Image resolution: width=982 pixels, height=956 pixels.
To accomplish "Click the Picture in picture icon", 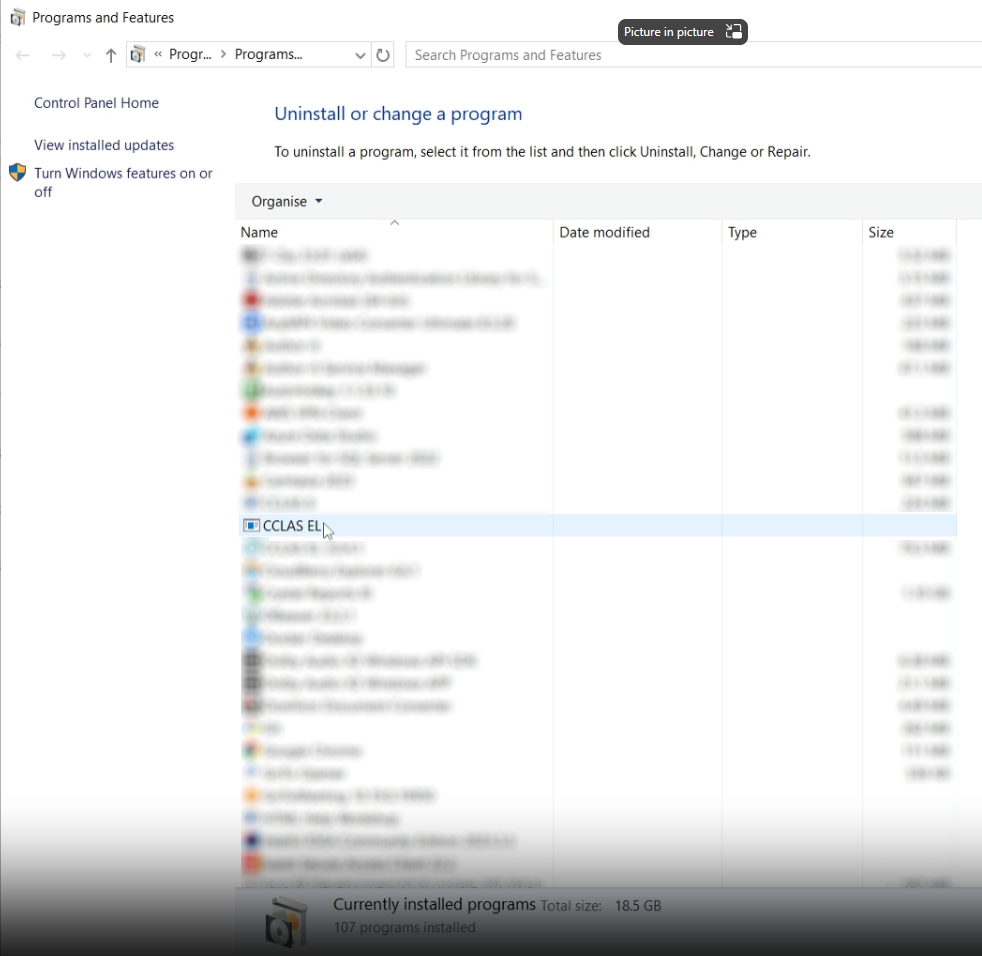I will tap(733, 32).
